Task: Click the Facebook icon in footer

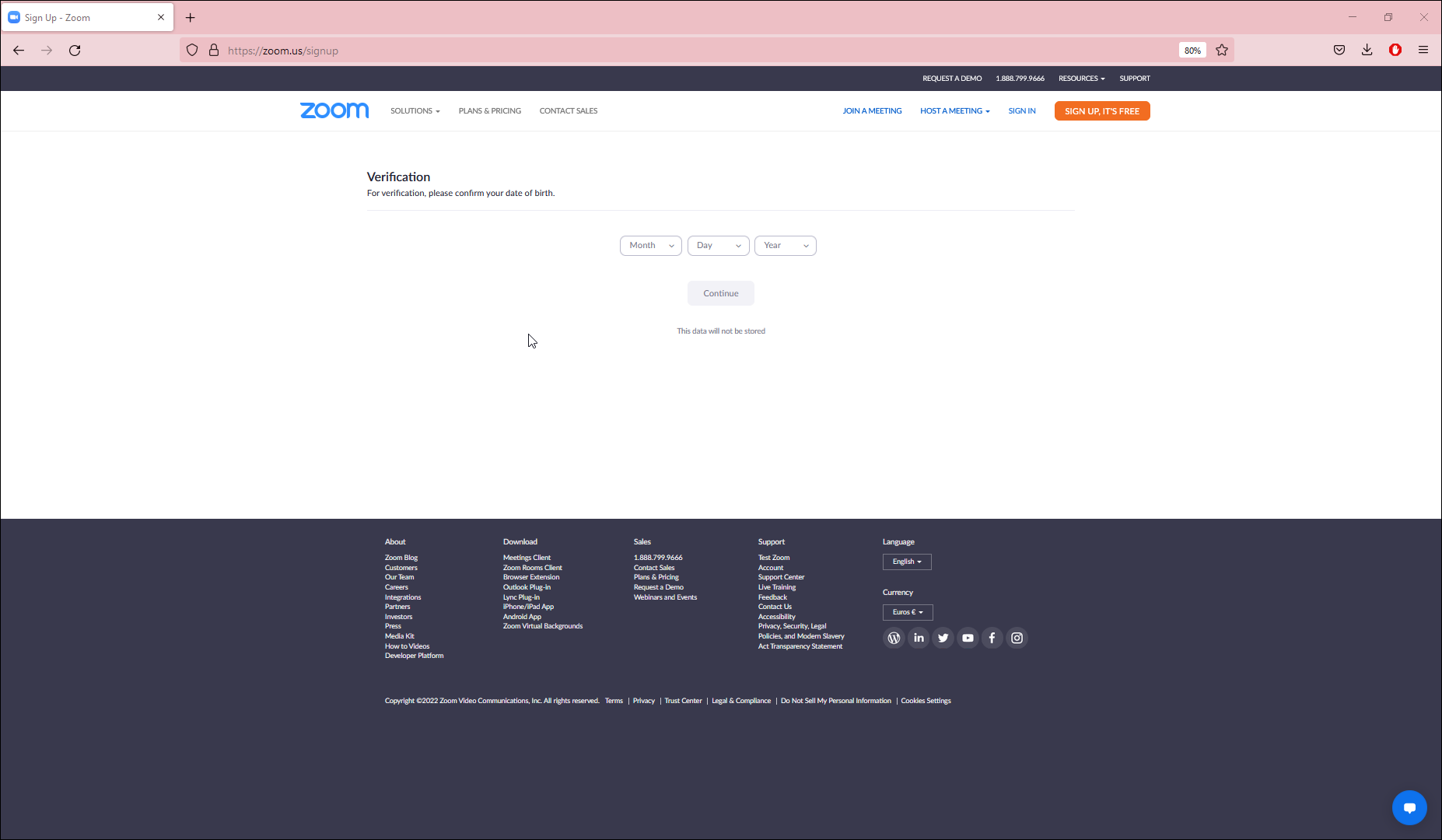Action: click(x=992, y=638)
